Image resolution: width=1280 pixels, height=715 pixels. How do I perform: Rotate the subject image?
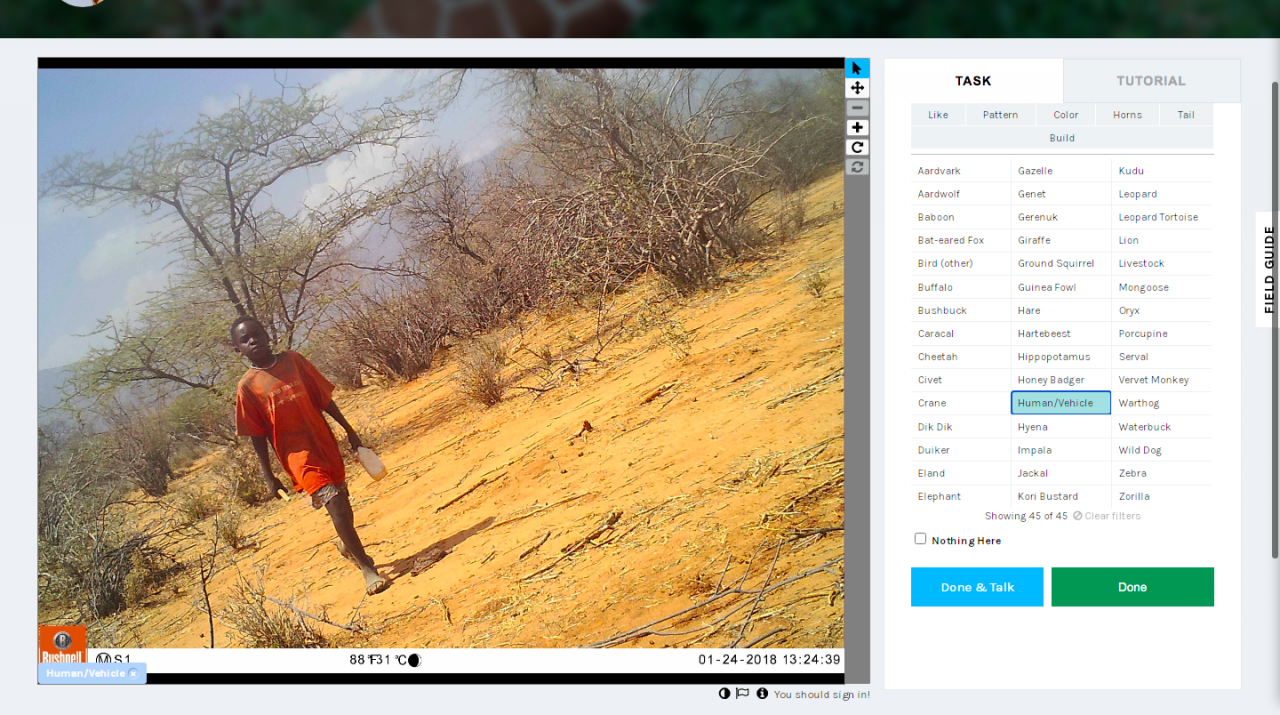coord(857,147)
